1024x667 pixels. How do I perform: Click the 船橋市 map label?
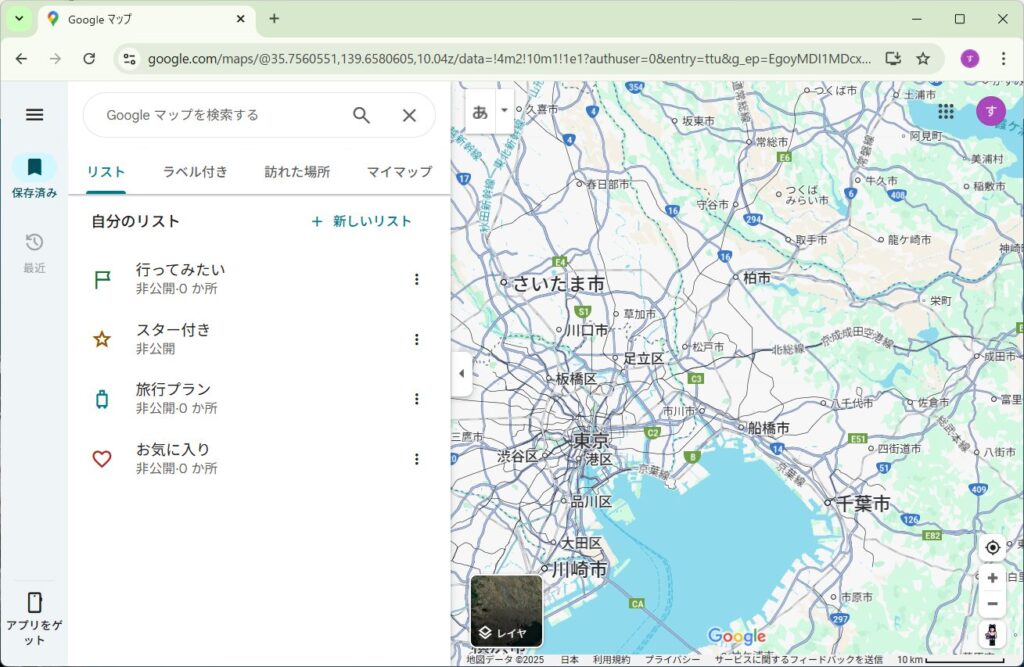click(x=769, y=428)
